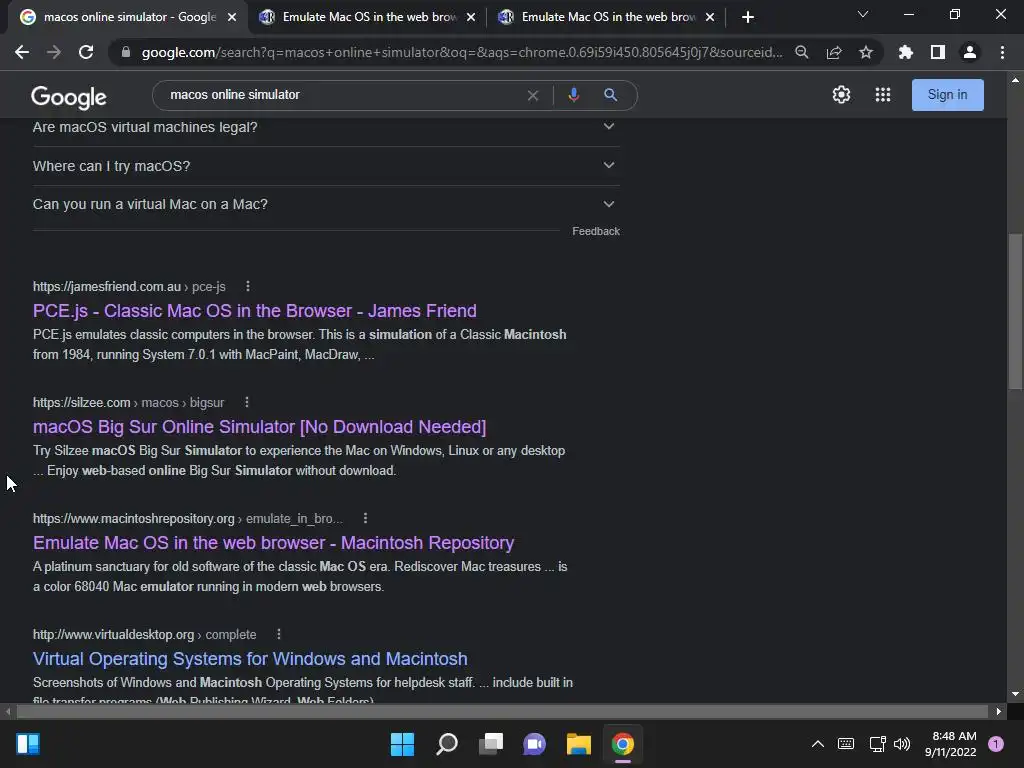Click the silzee.com › macos › bigsur URL text
1024x768 pixels.
[129, 402]
